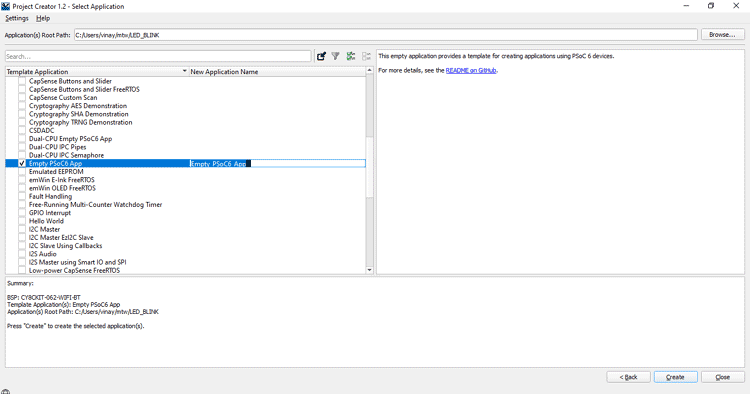The height and width of the screenshot is (394, 750).
Task: Select the Cryptography SHA Demonstration row
Action: tap(78, 114)
